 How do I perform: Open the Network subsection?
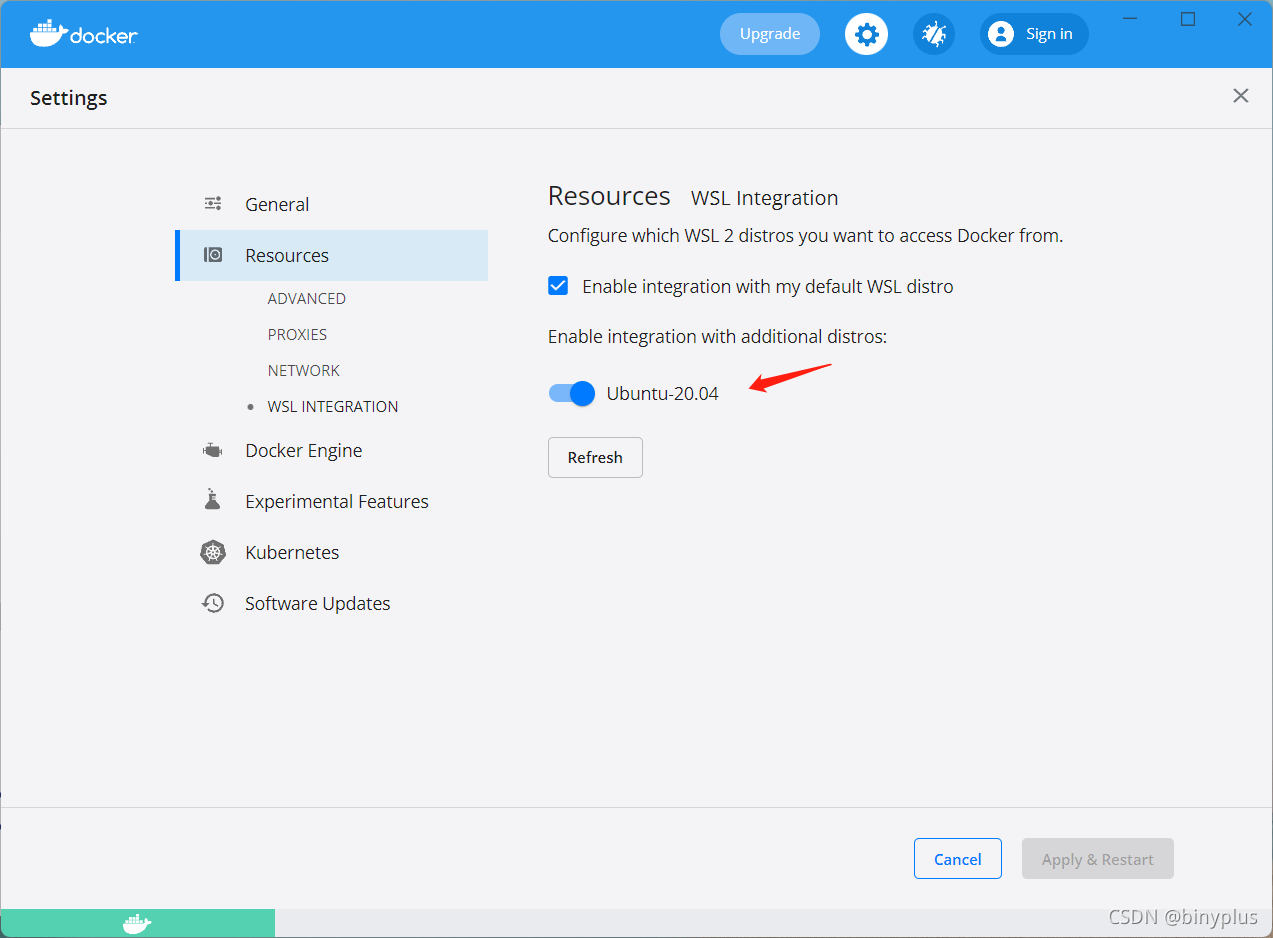(304, 370)
